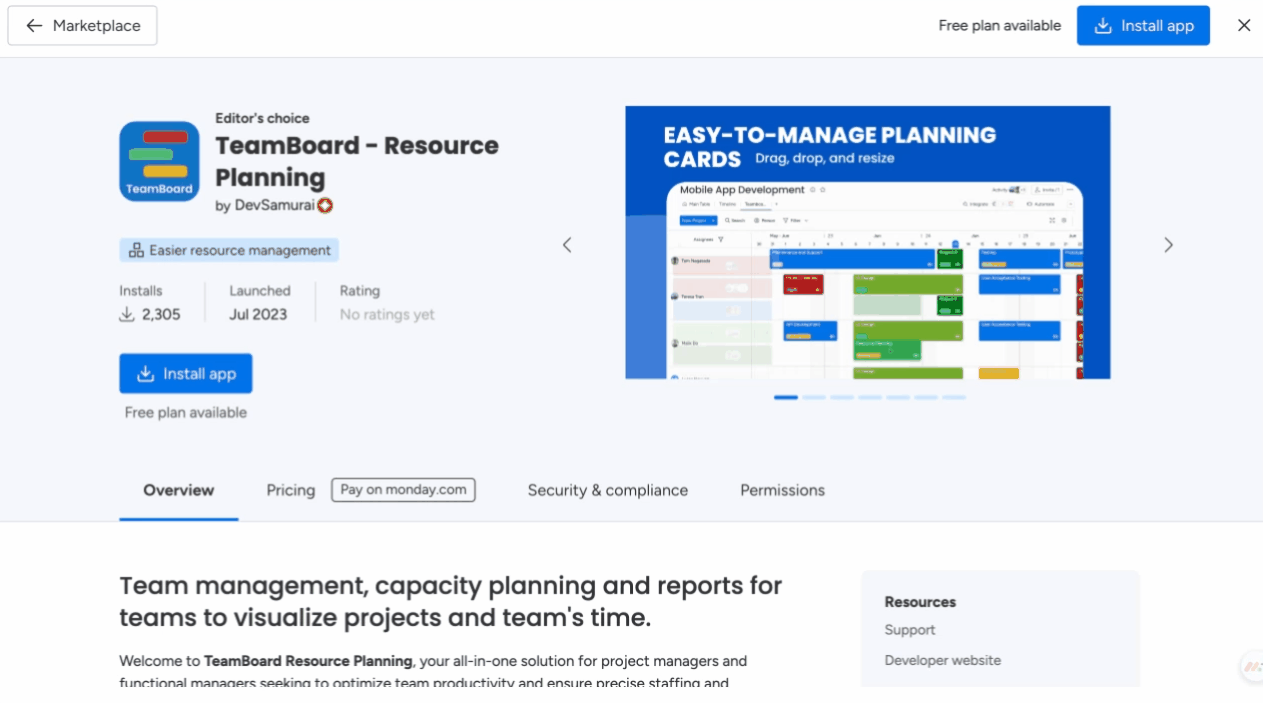Image resolution: width=1263 pixels, height=703 pixels.
Task: Select the last carousel indicator dot
Action: point(954,397)
